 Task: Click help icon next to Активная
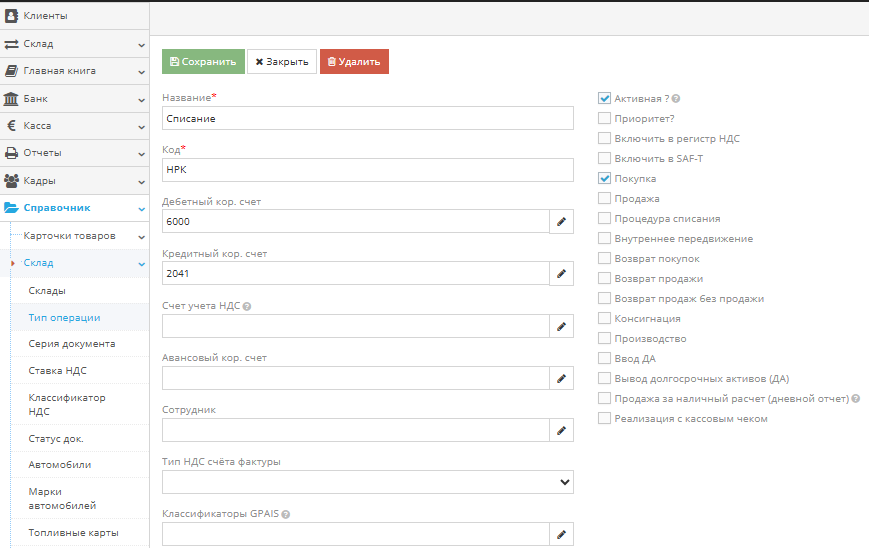click(677, 99)
